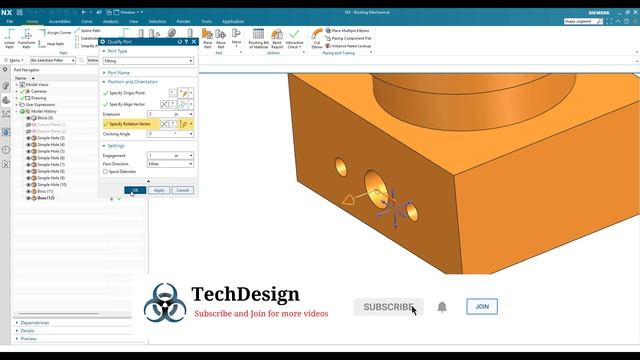Click the JOIN button

tap(482, 307)
